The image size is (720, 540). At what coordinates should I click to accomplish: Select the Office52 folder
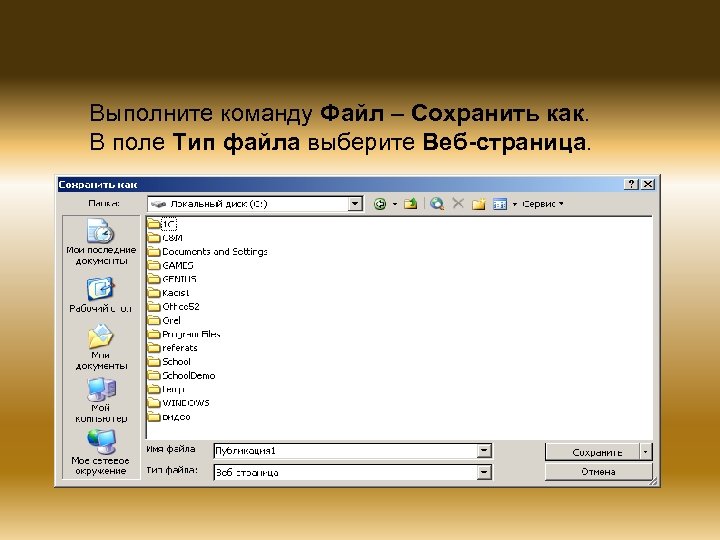[174, 307]
